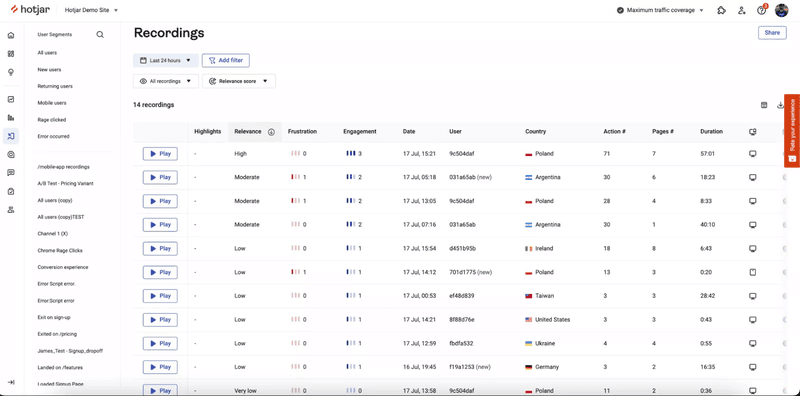The image size is (800, 396).
Task: Click the Hotjar logo
Action: (x=31, y=10)
